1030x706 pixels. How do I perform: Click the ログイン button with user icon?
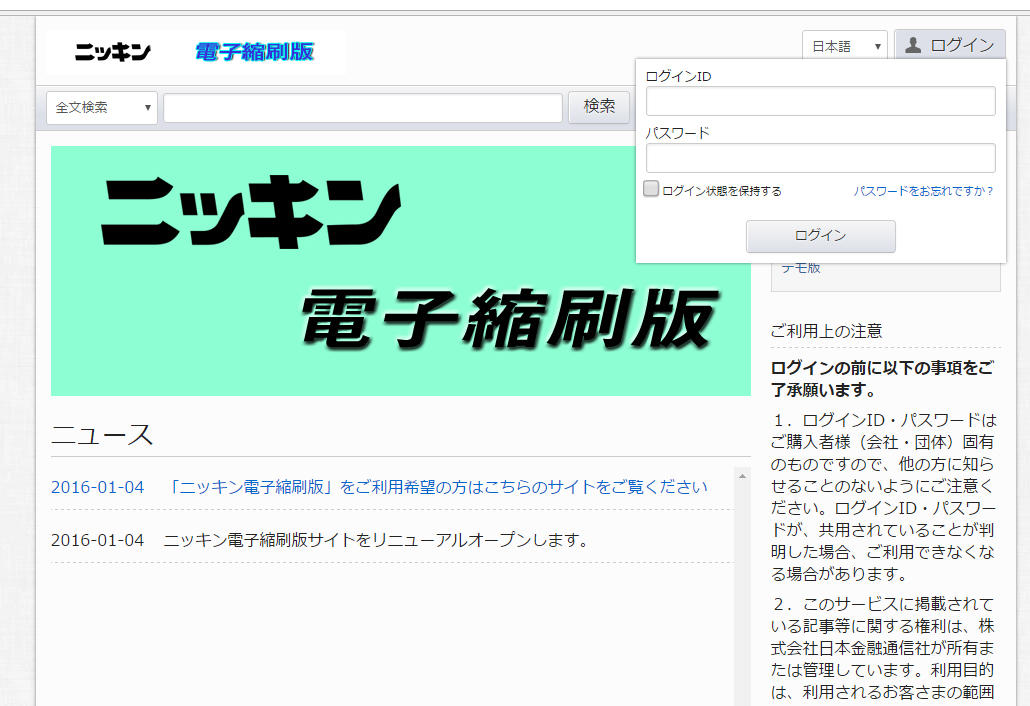[950, 45]
